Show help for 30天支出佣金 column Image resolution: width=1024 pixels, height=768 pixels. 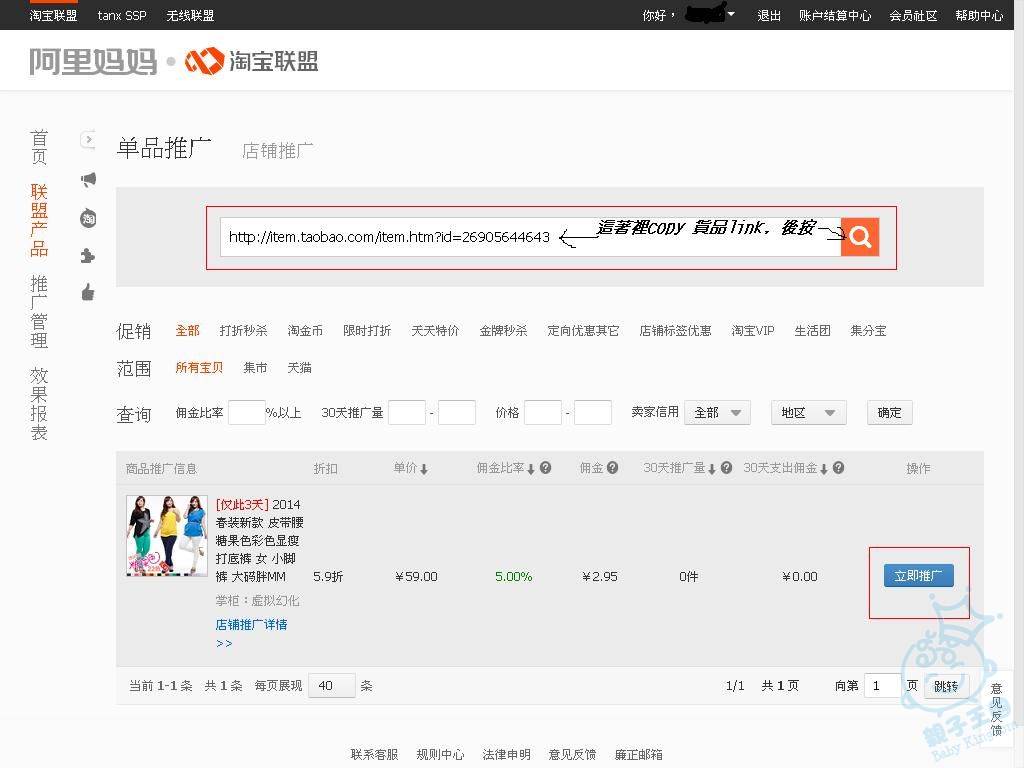[839, 468]
